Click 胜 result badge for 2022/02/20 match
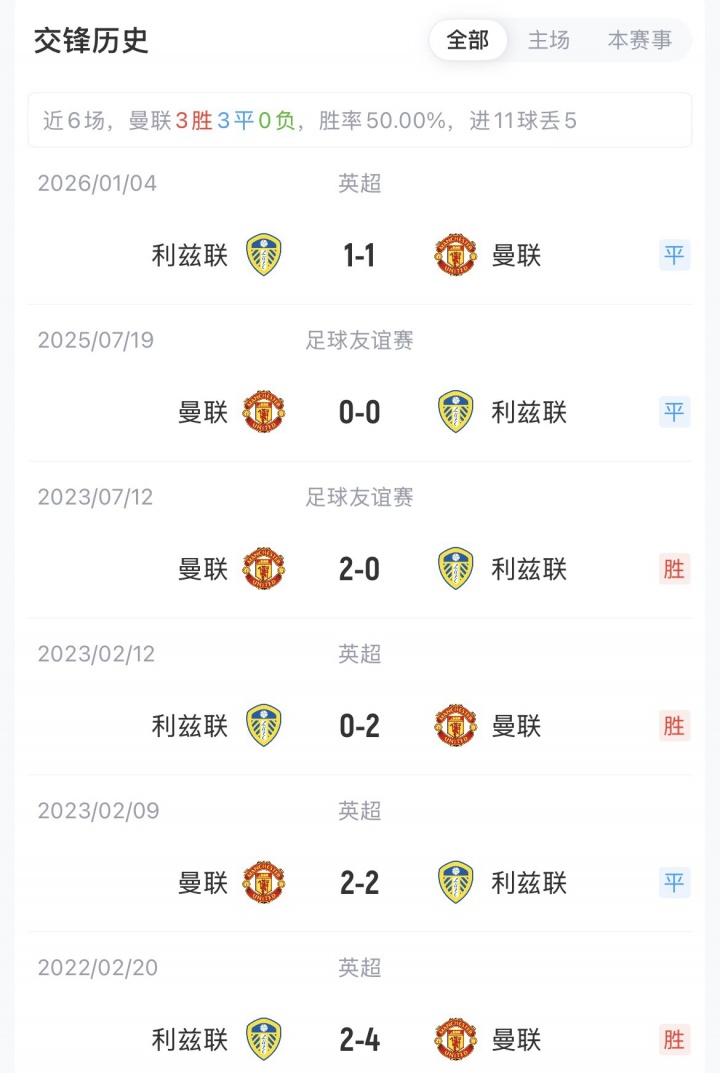This screenshot has width=720, height=1073. (674, 1040)
